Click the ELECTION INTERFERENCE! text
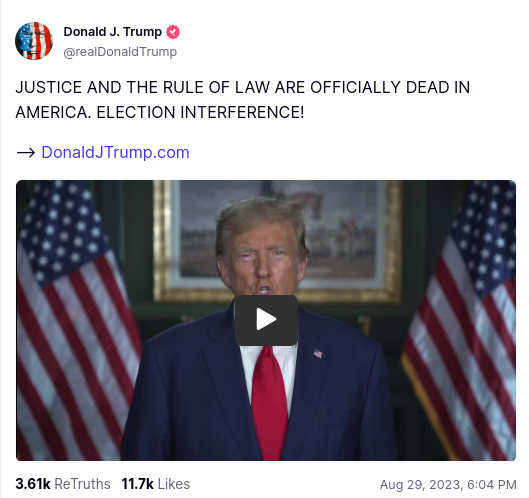This screenshot has width=529, height=498. tap(200, 112)
